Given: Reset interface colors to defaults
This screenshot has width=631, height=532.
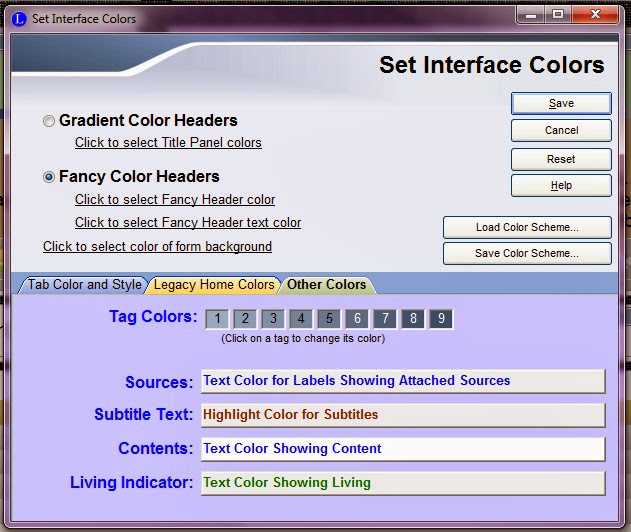Looking at the screenshot, I should pyautogui.click(x=561, y=159).
